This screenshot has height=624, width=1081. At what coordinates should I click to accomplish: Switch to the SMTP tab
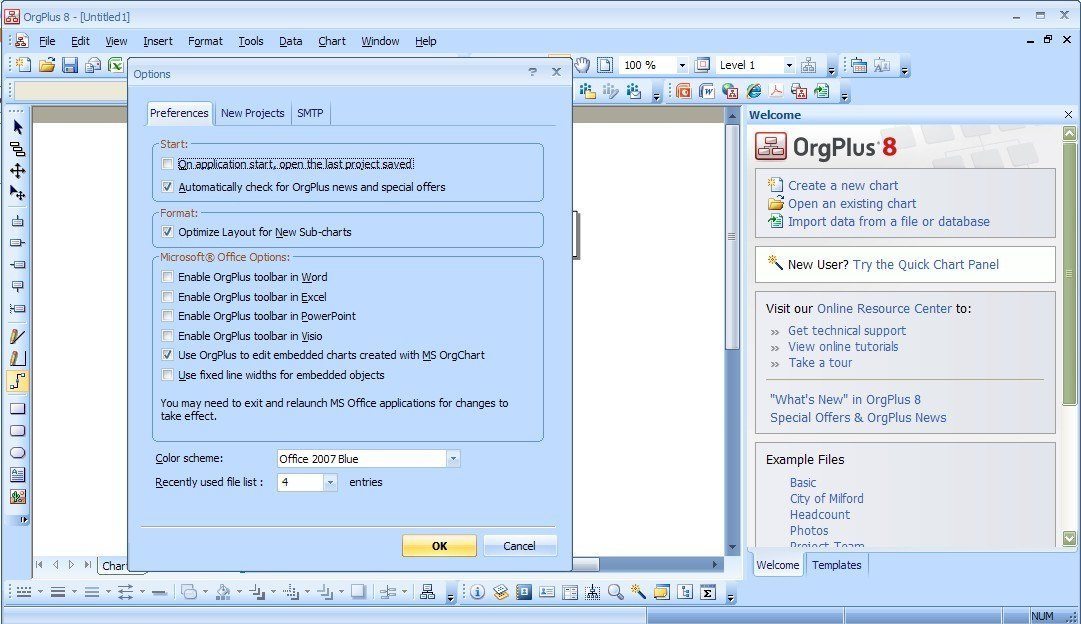310,113
